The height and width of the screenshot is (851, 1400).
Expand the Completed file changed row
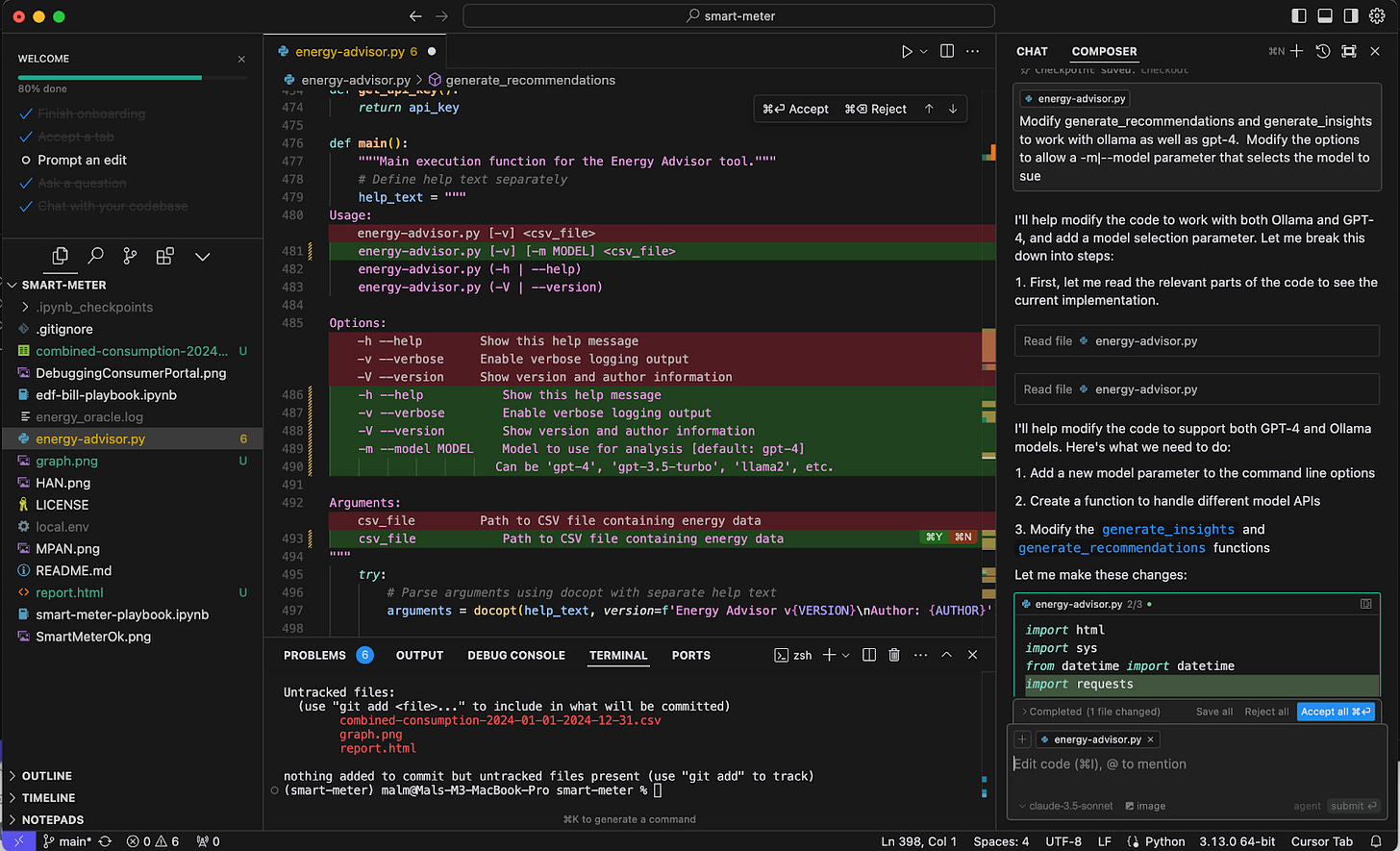tap(1089, 712)
